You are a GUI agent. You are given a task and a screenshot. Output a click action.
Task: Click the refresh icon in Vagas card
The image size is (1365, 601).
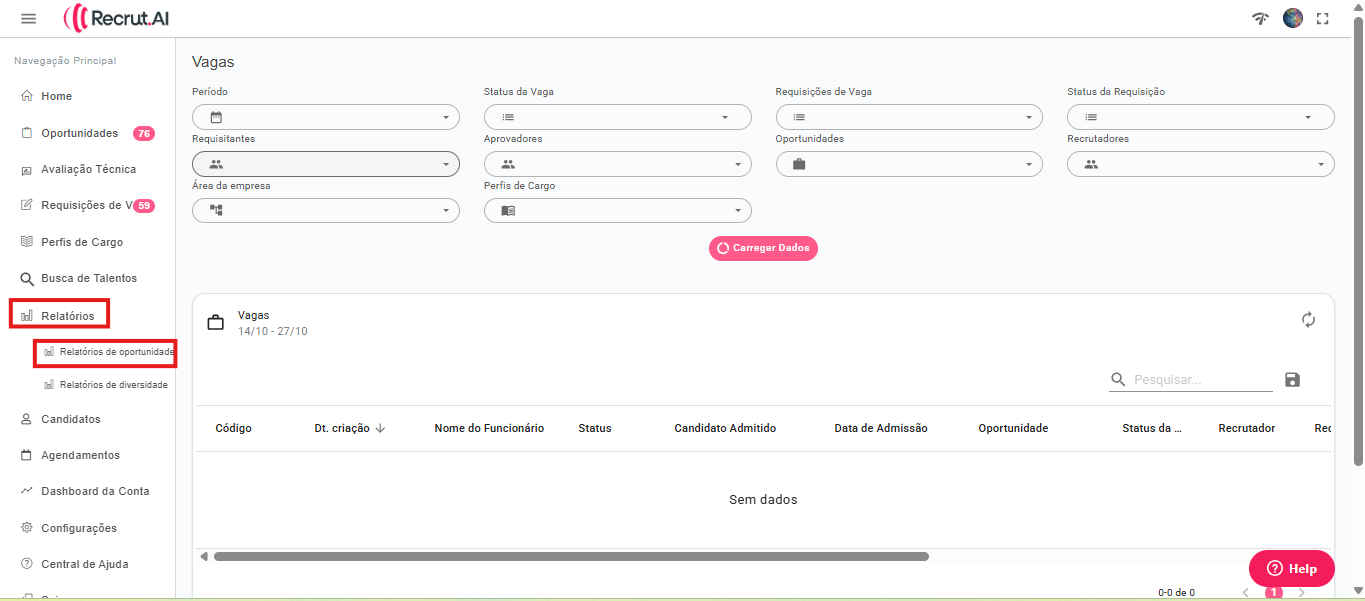tap(1308, 320)
